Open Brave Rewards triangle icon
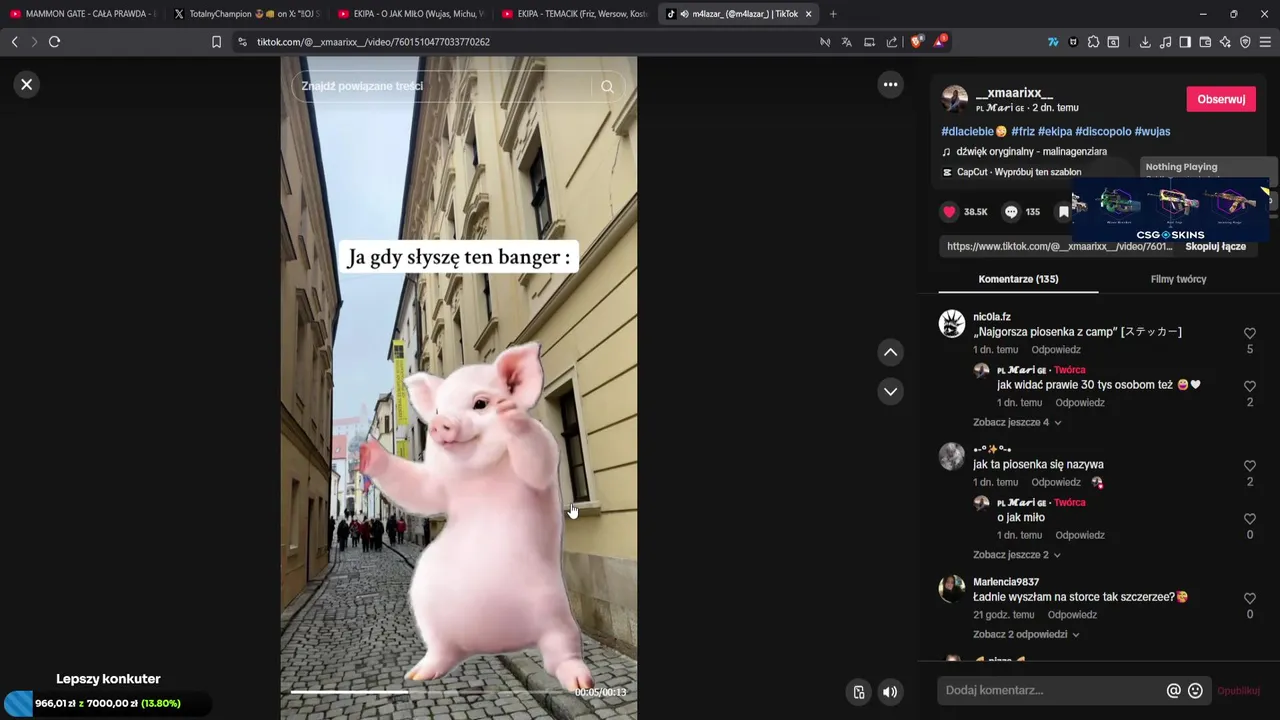 coord(940,42)
